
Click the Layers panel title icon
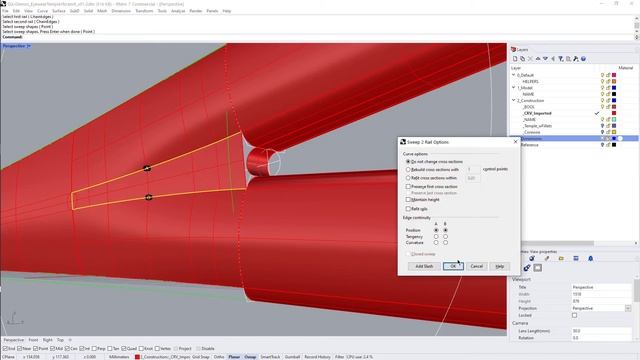click(513, 49)
